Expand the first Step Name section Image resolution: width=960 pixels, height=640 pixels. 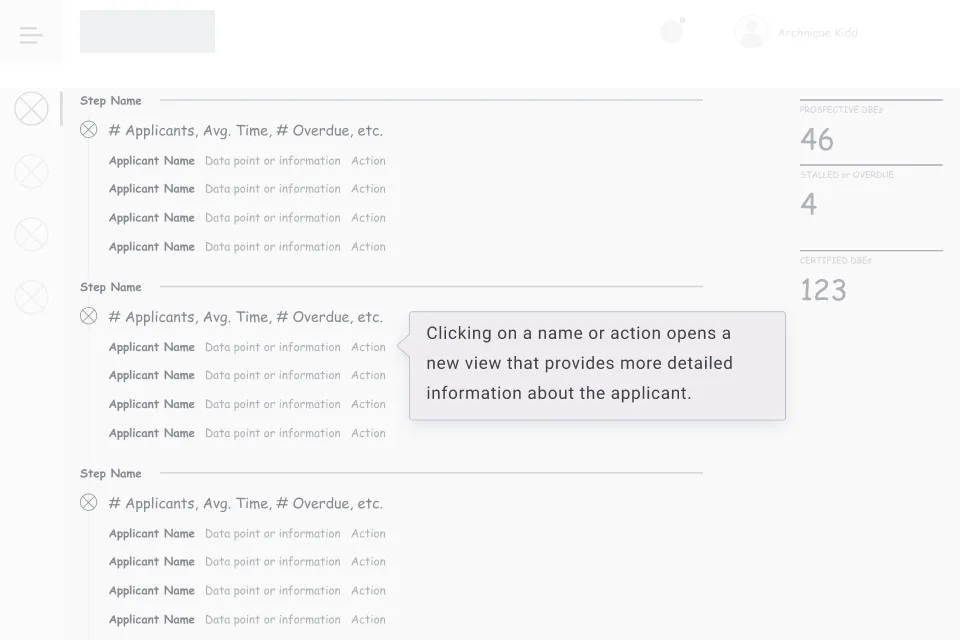pos(110,100)
